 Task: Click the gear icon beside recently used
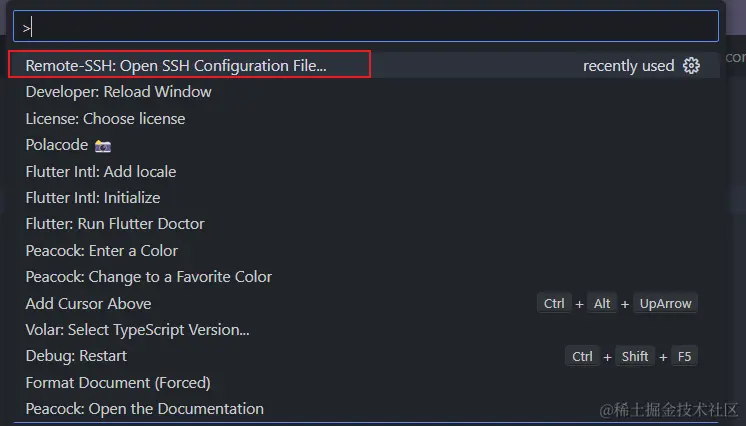(x=691, y=65)
